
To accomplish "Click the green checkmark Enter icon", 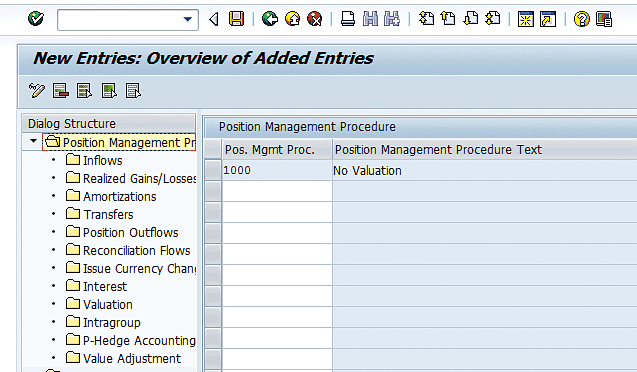I will coord(36,19).
